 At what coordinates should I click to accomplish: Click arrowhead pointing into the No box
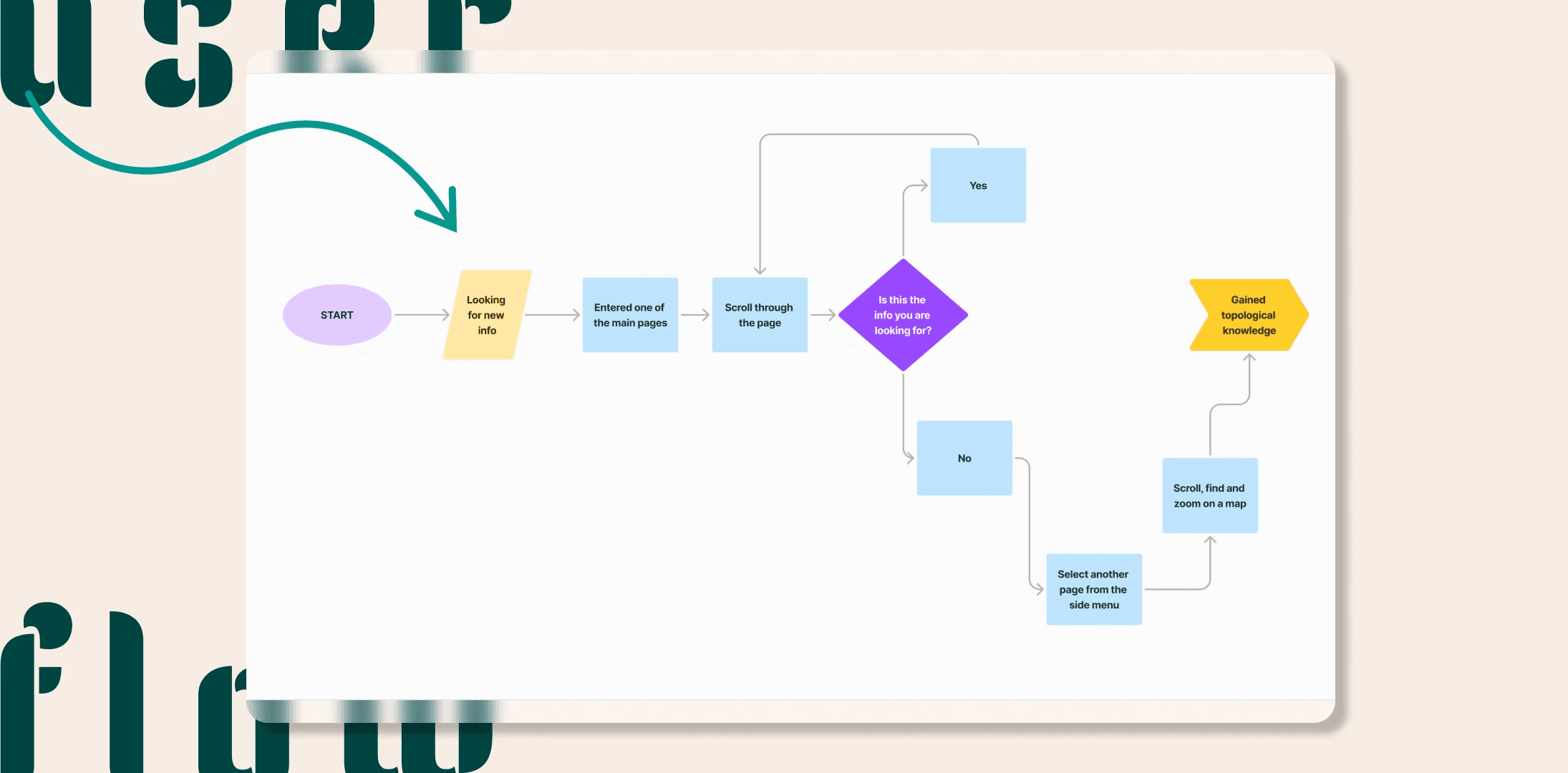click(909, 458)
